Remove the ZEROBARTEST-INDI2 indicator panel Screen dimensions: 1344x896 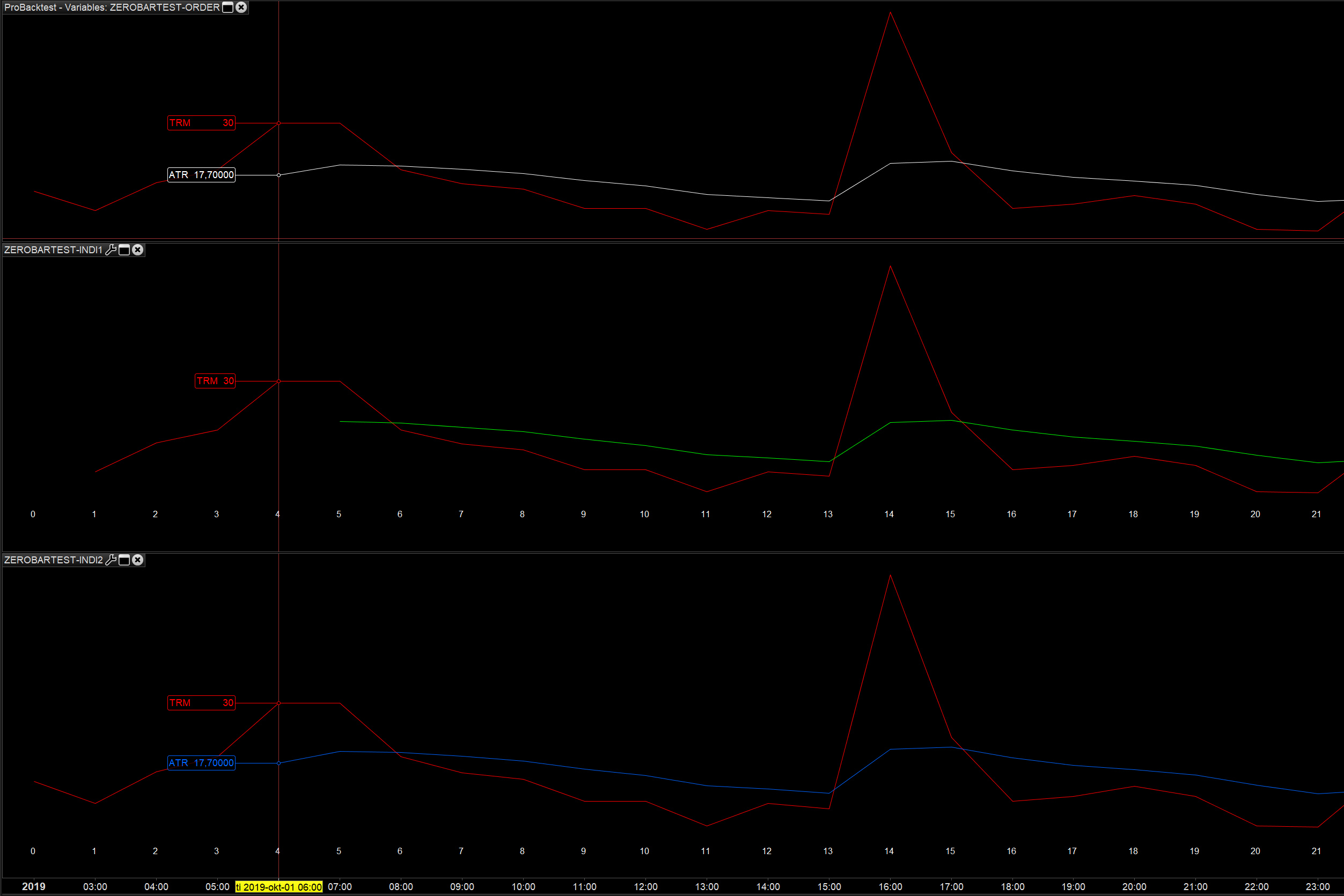138,560
